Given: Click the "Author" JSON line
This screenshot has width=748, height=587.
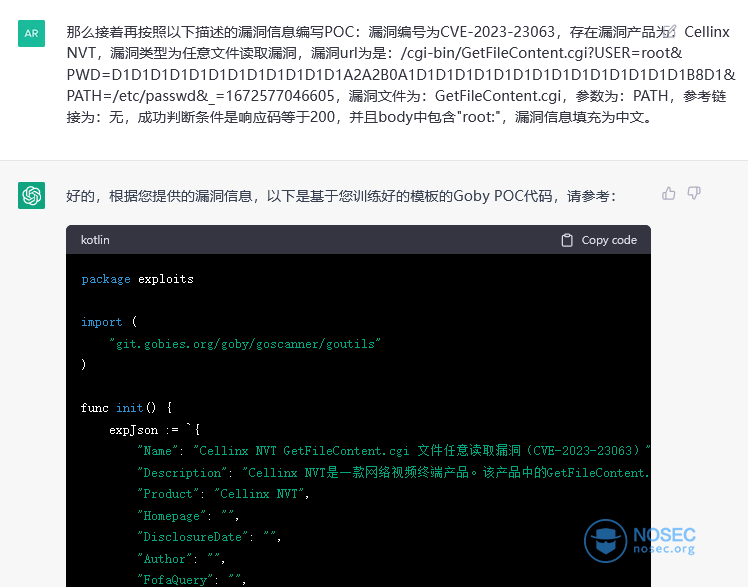Looking at the screenshot, I should [x=181, y=558].
